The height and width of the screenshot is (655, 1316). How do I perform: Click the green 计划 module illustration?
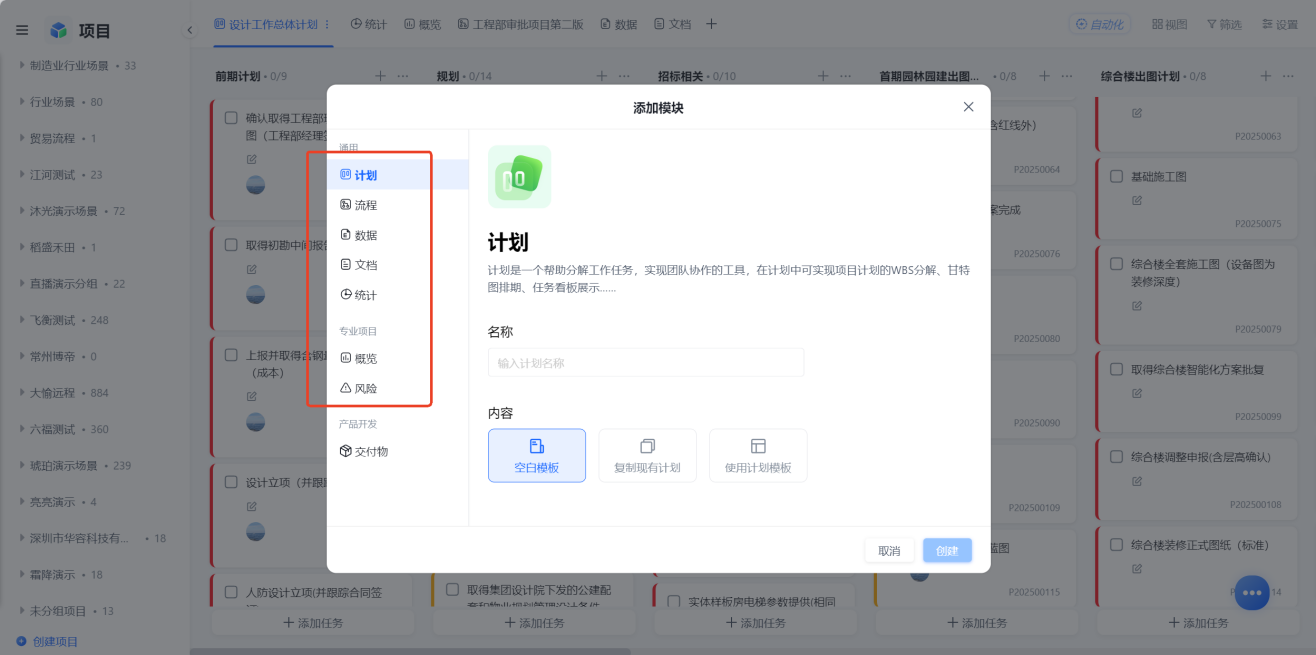coord(519,177)
